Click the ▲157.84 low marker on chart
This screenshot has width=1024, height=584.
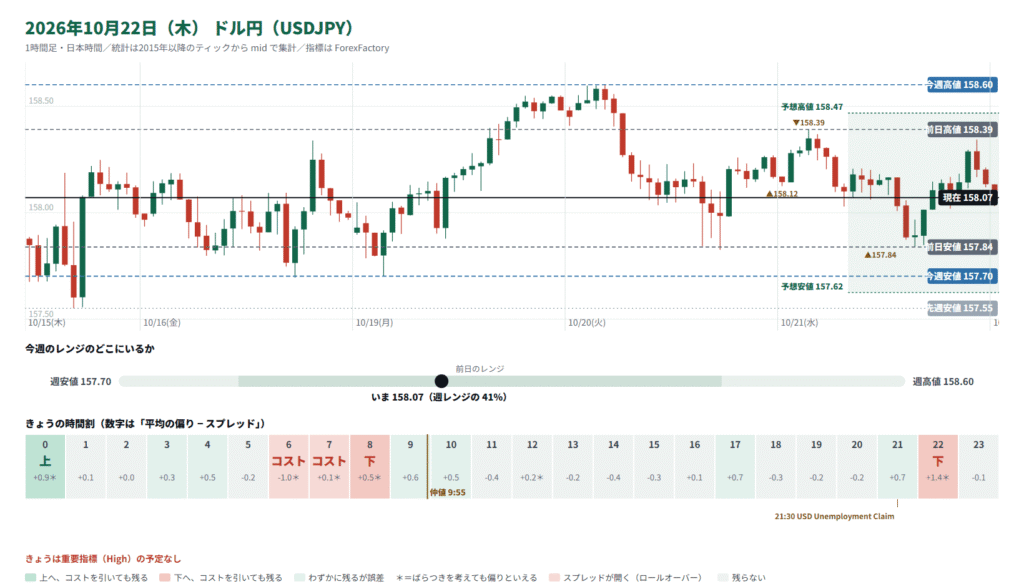point(880,255)
